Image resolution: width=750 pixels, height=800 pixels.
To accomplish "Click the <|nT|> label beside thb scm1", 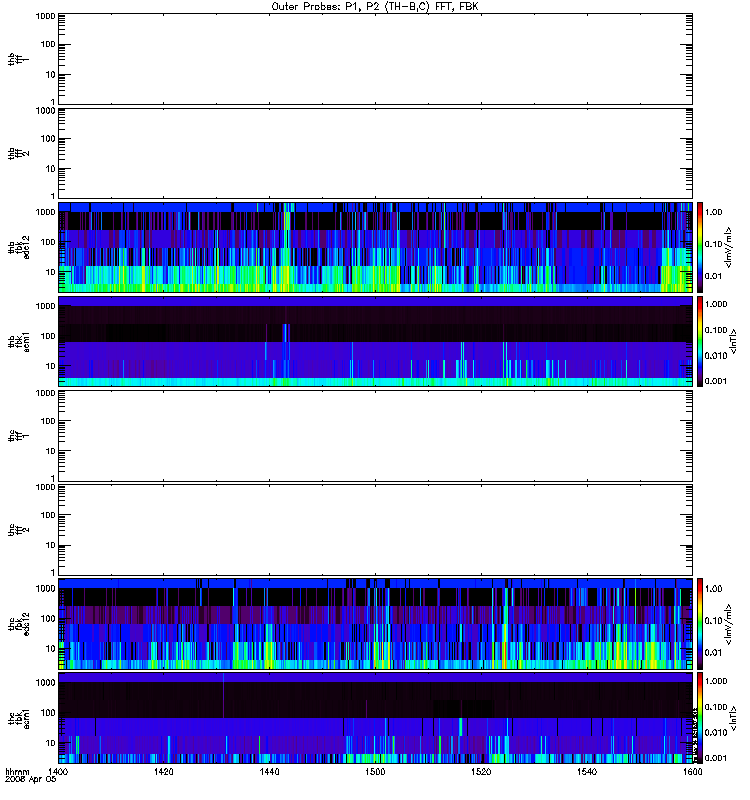I will [x=734, y=341].
